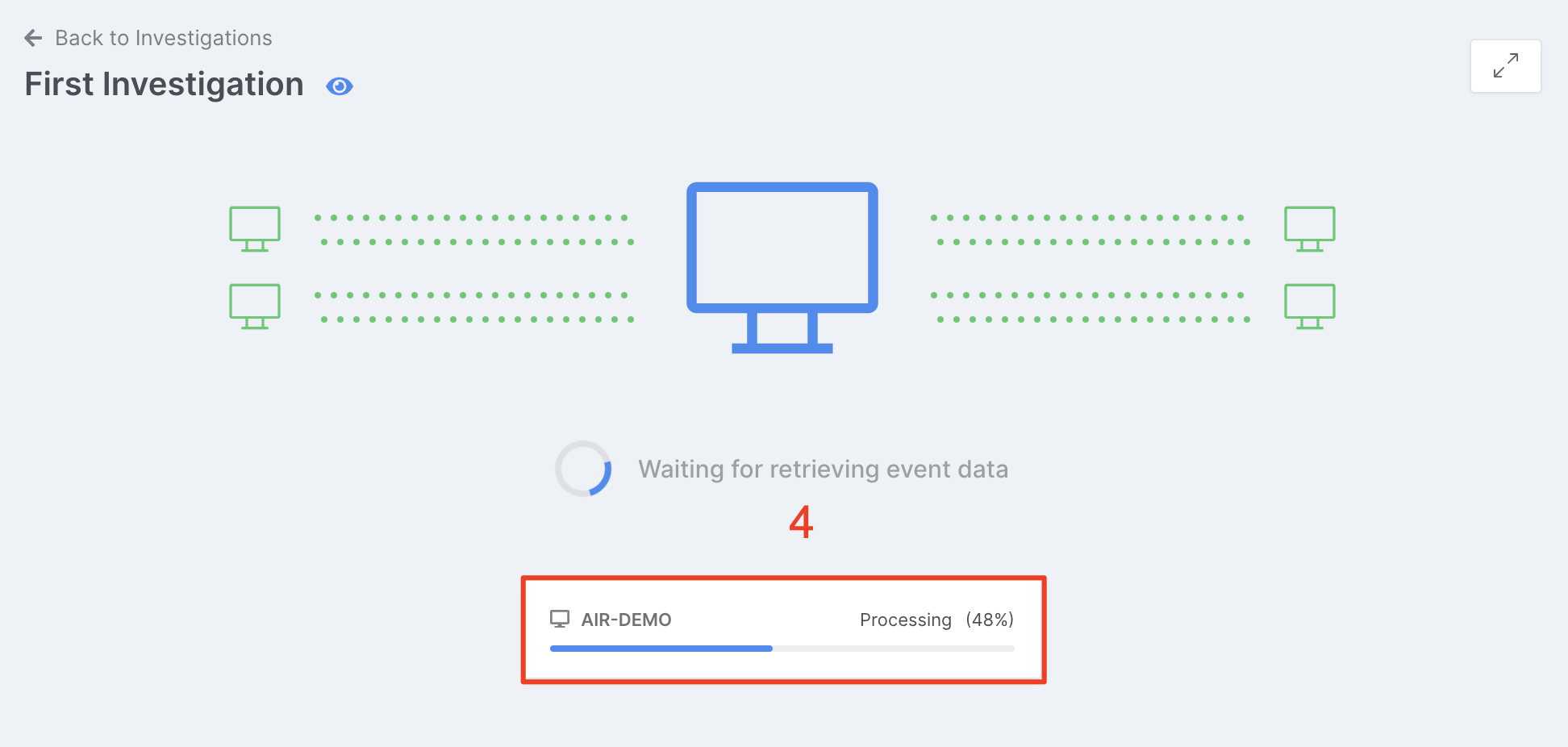Click the AIR-DEMO blue progress bar
The width and height of the screenshot is (1568, 747).
661,649
